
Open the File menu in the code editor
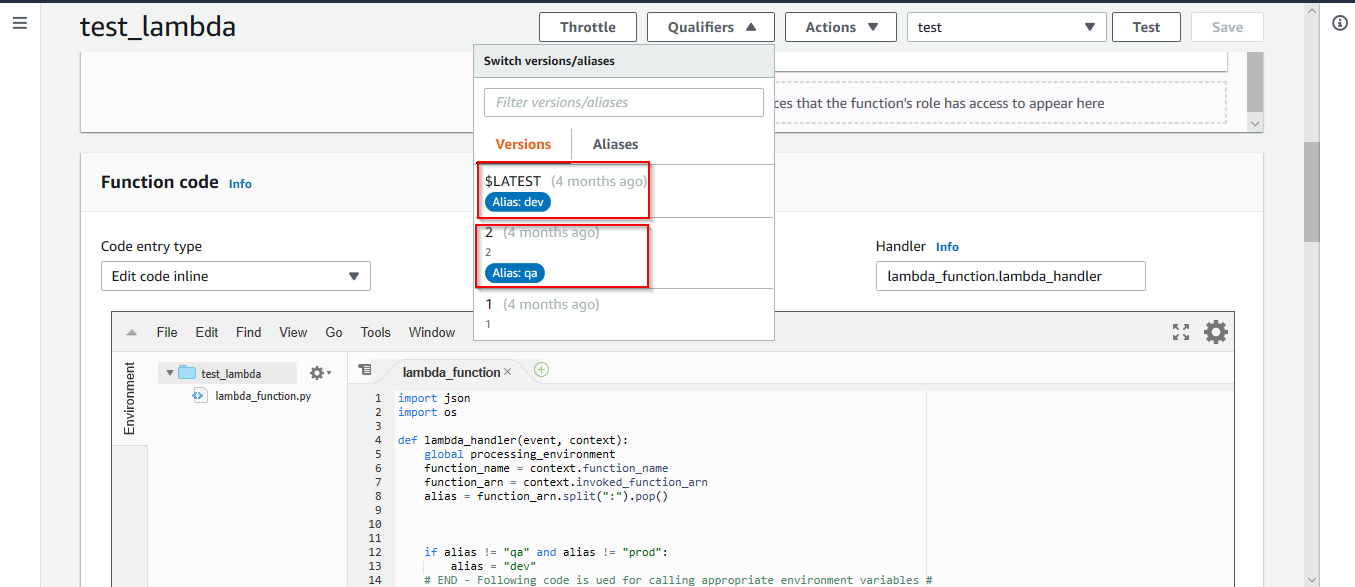click(x=166, y=331)
